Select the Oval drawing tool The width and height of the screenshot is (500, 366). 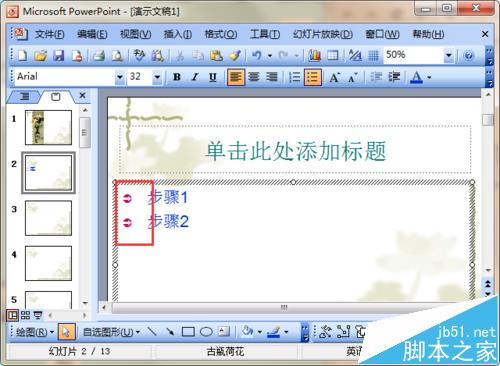coord(206,332)
